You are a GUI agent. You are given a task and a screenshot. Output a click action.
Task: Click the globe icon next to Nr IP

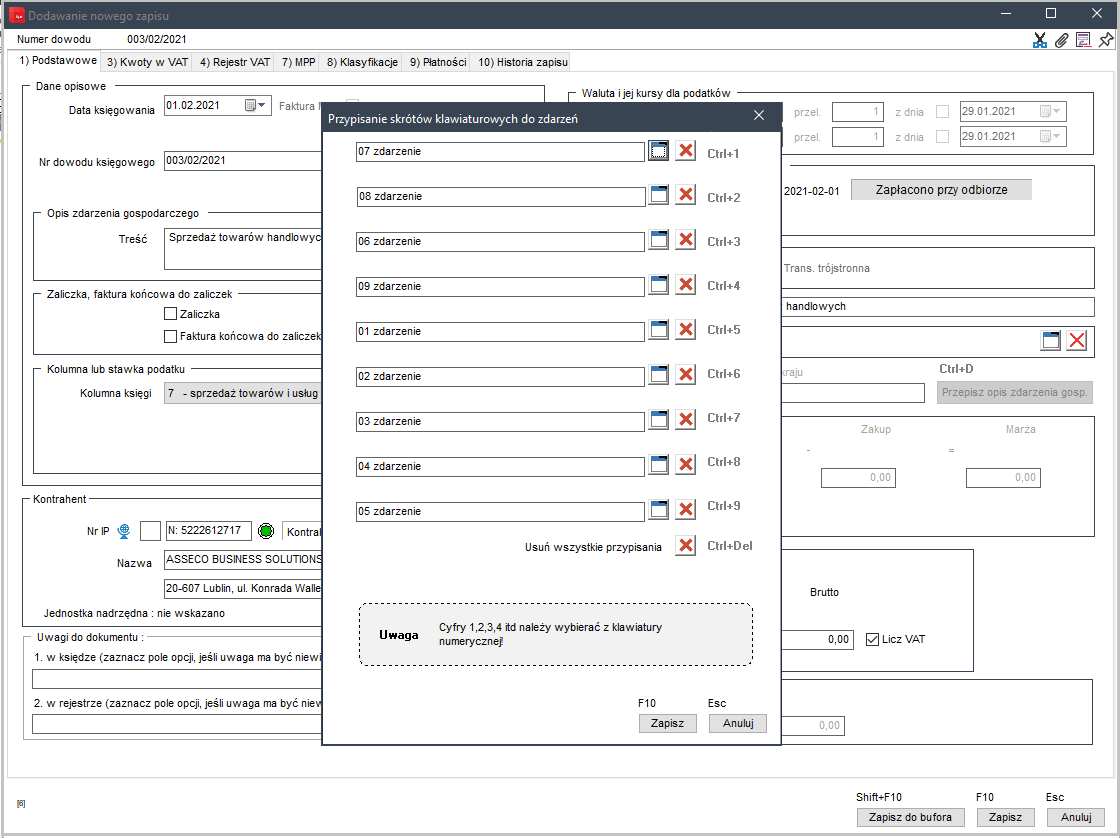(x=124, y=531)
